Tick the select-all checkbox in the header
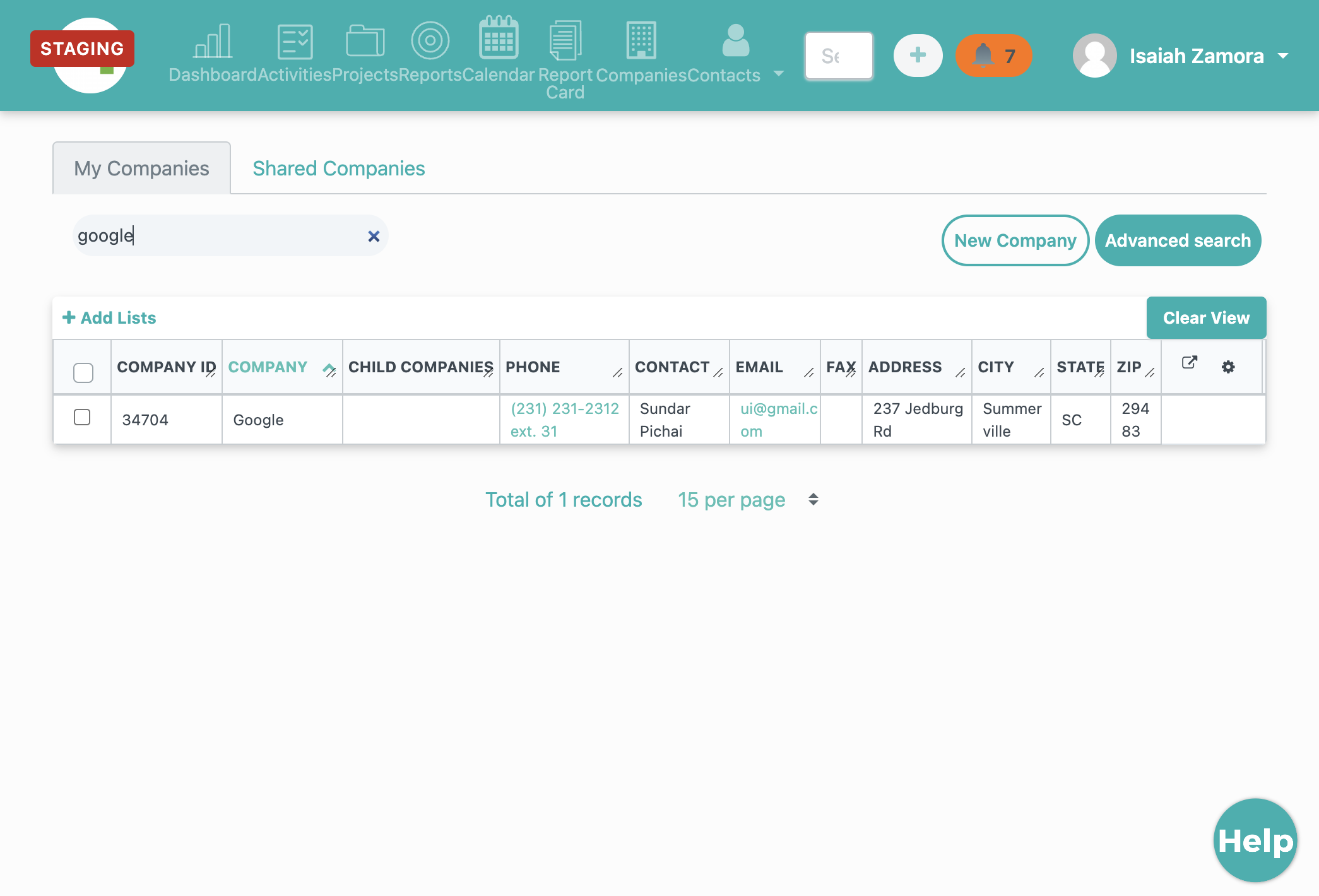 (83, 372)
